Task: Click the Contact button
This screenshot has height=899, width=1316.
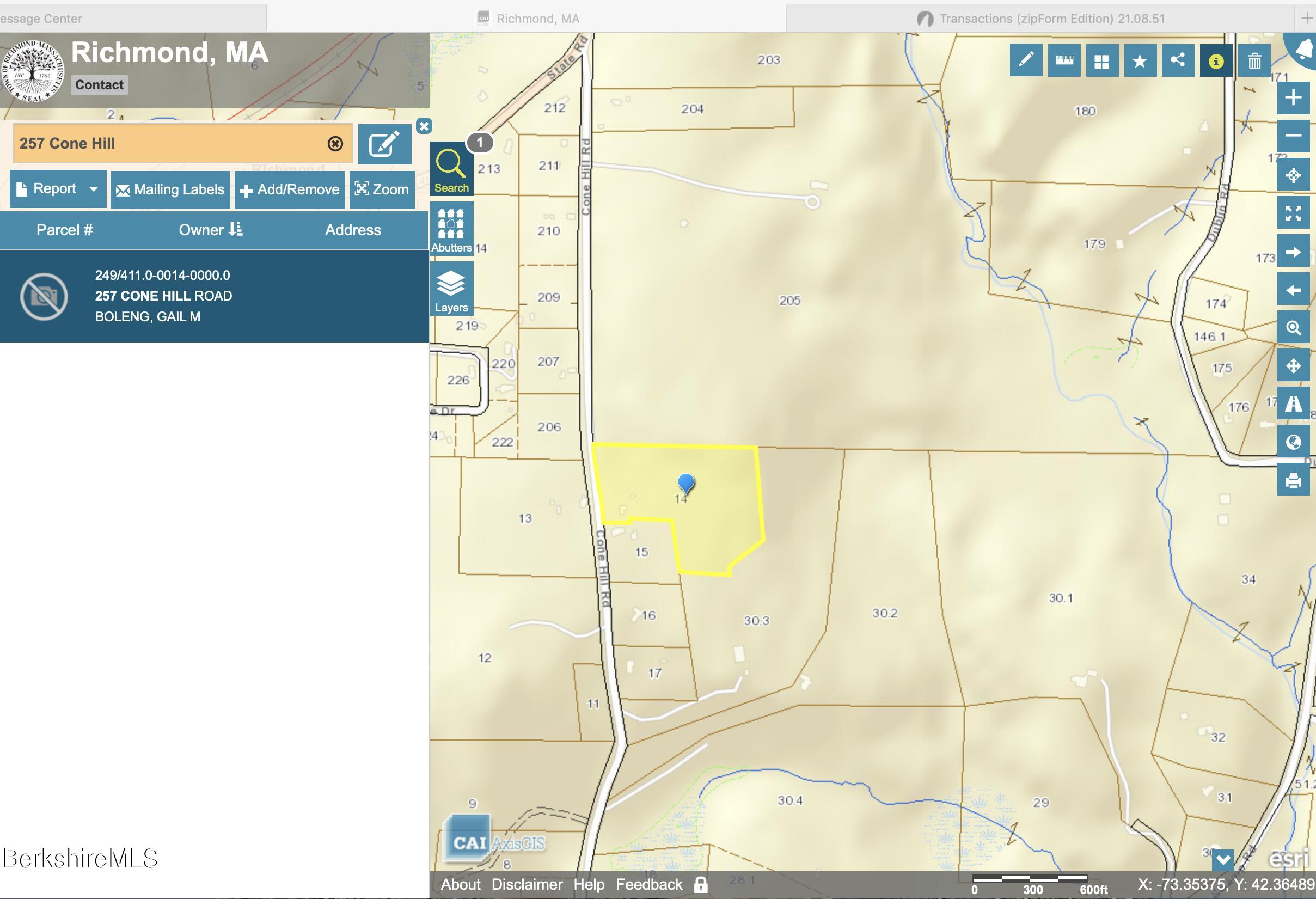Action: tap(99, 85)
